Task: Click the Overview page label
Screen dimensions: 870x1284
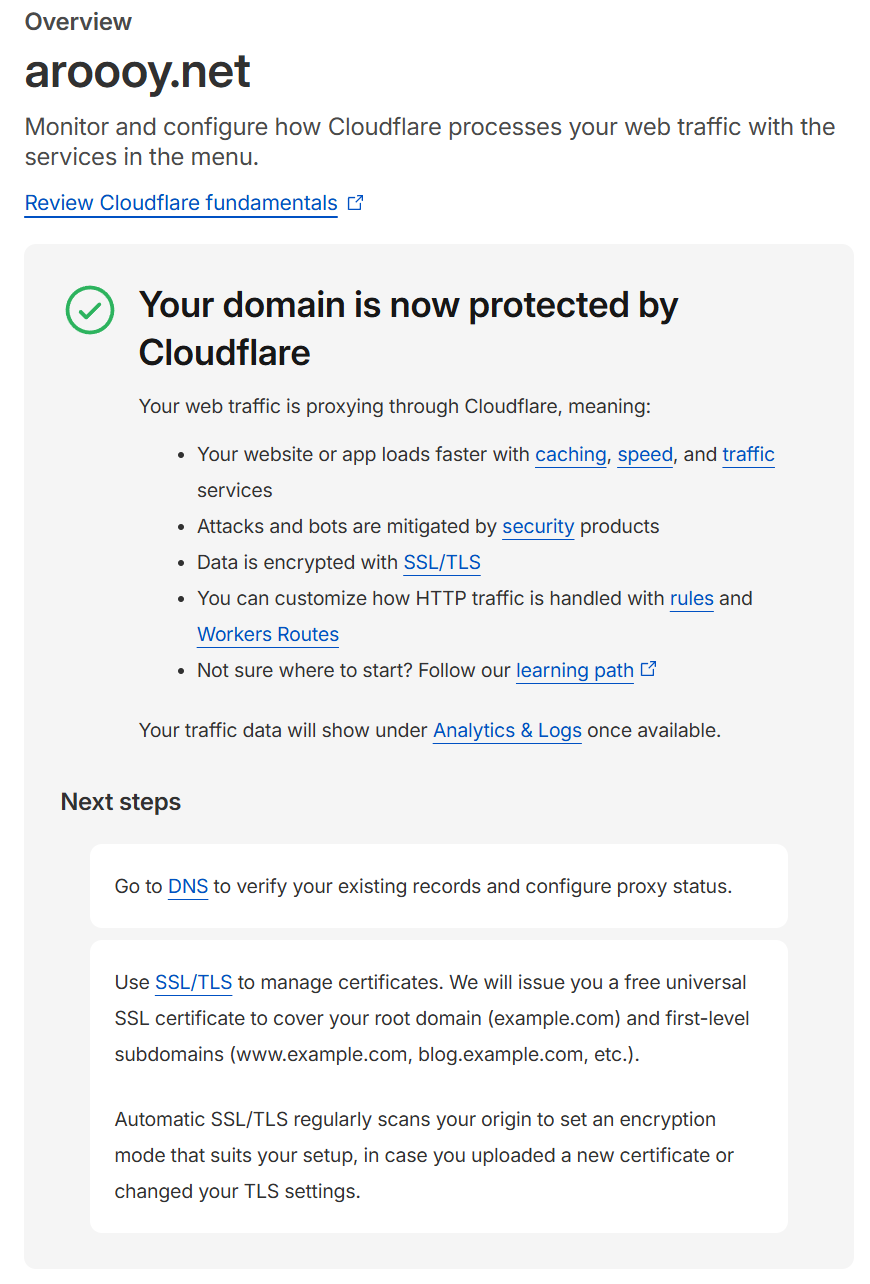Action: 78,22
